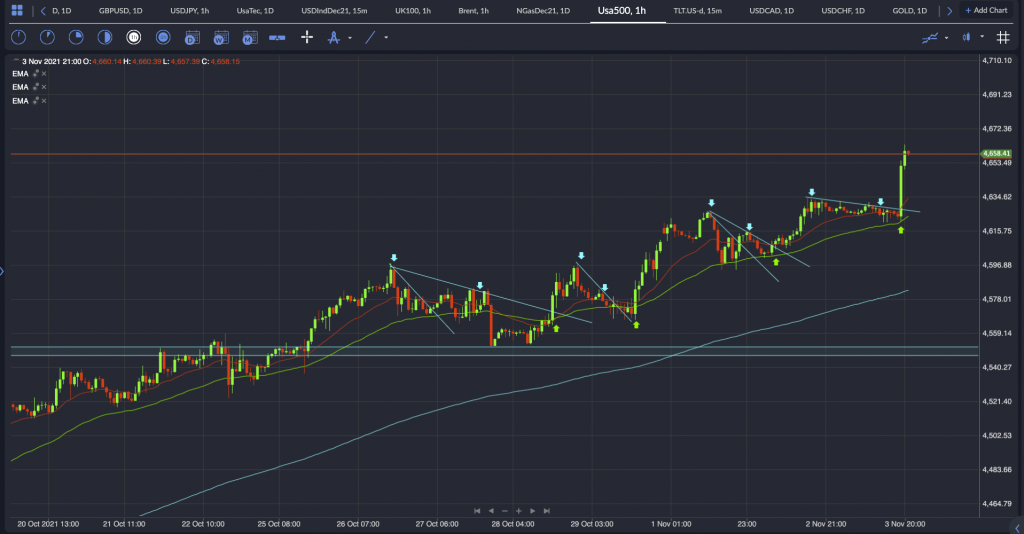This screenshot has width=1024, height=534.
Task: Switch to the USDIndDec21, 15m tab
Action: click(x=334, y=11)
